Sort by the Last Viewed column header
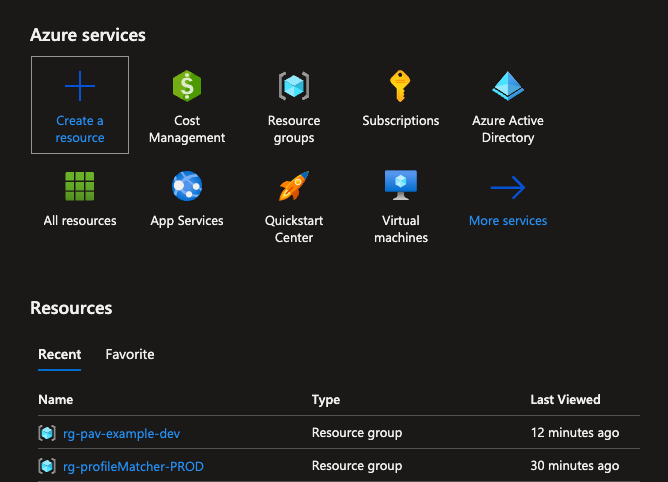Screen dimensions: 668x482 tap(565, 400)
